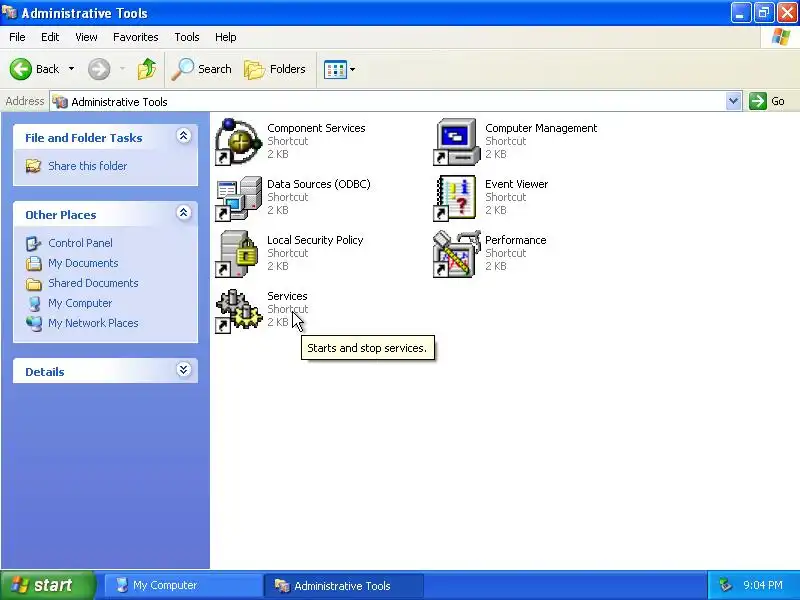
Task: Open the Forward history dropdown arrow
Action: (122, 69)
